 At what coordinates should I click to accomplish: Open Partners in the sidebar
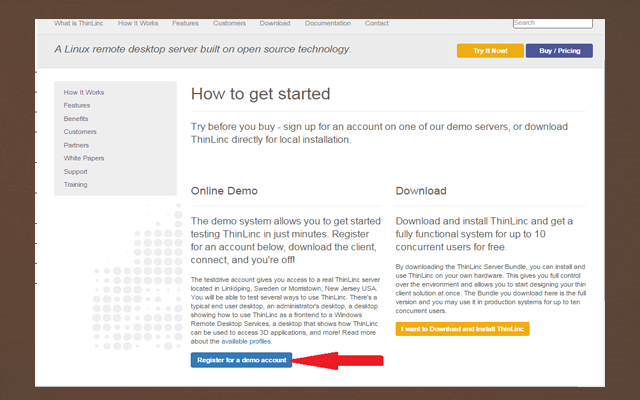(x=76, y=145)
